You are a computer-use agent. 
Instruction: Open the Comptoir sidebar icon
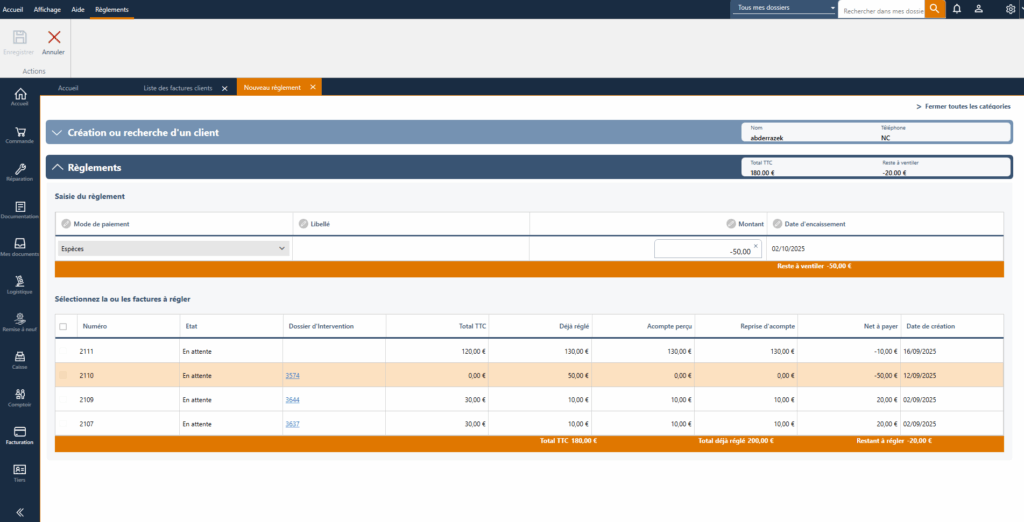(x=19, y=396)
